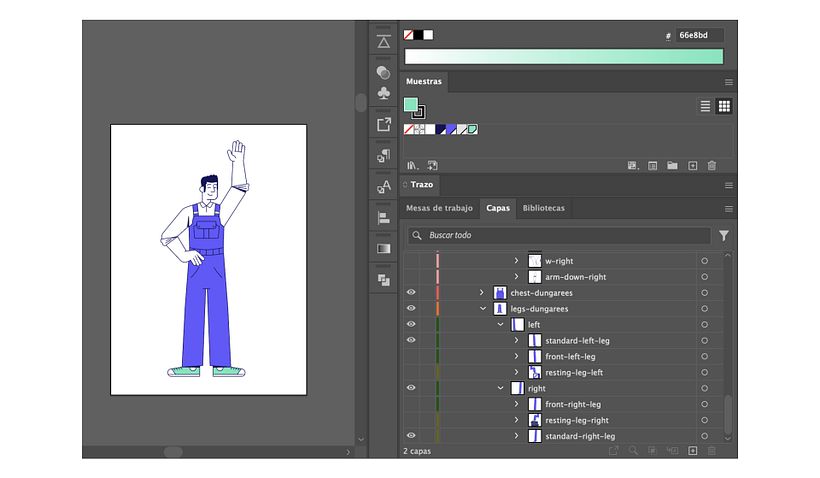Collapse the legs-dungarees layer
Screen dimensions: 820x478
pyautogui.click(x=483, y=309)
